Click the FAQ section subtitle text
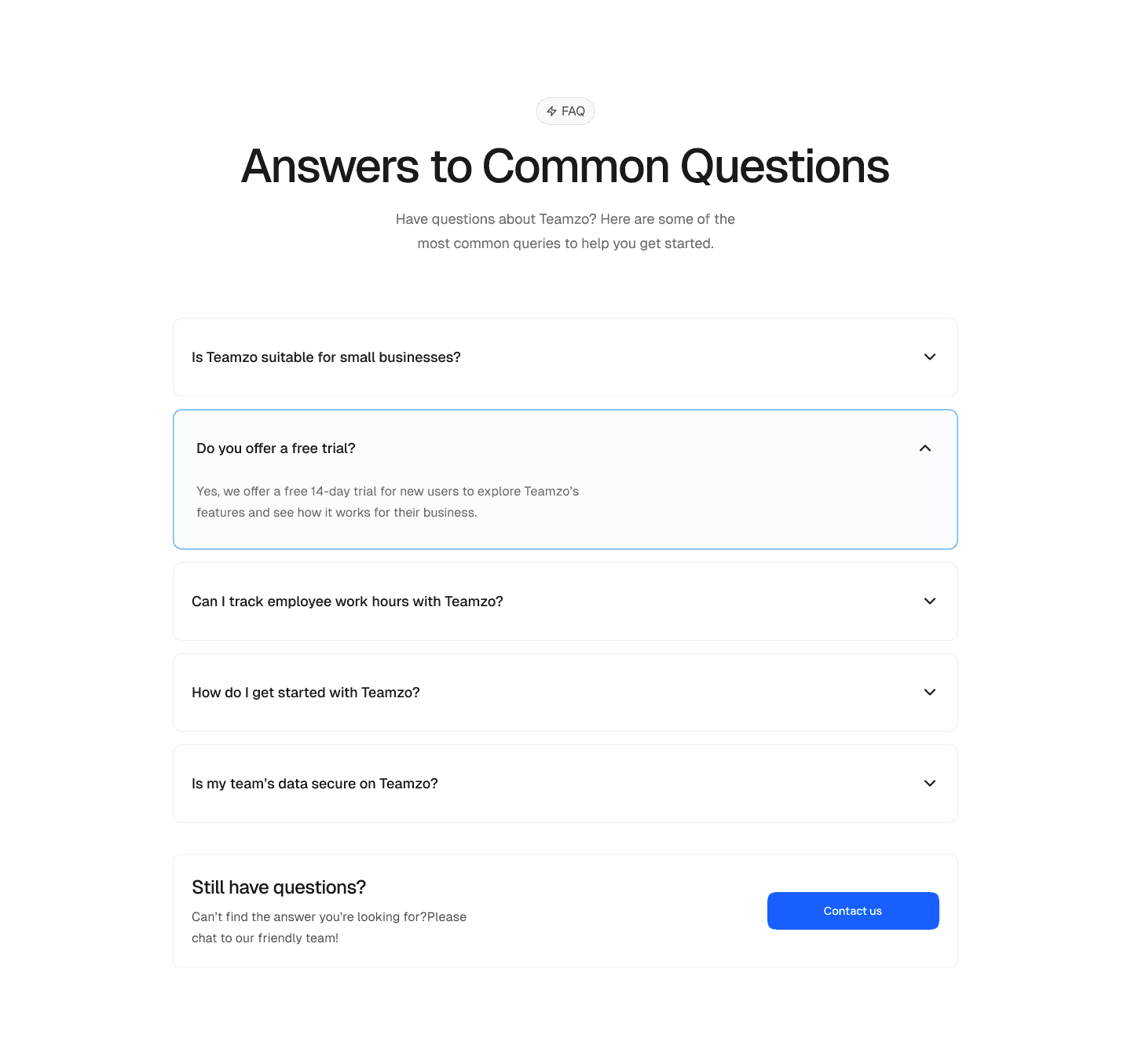This screenshot has height=1064, width=1131. (565, 231)
